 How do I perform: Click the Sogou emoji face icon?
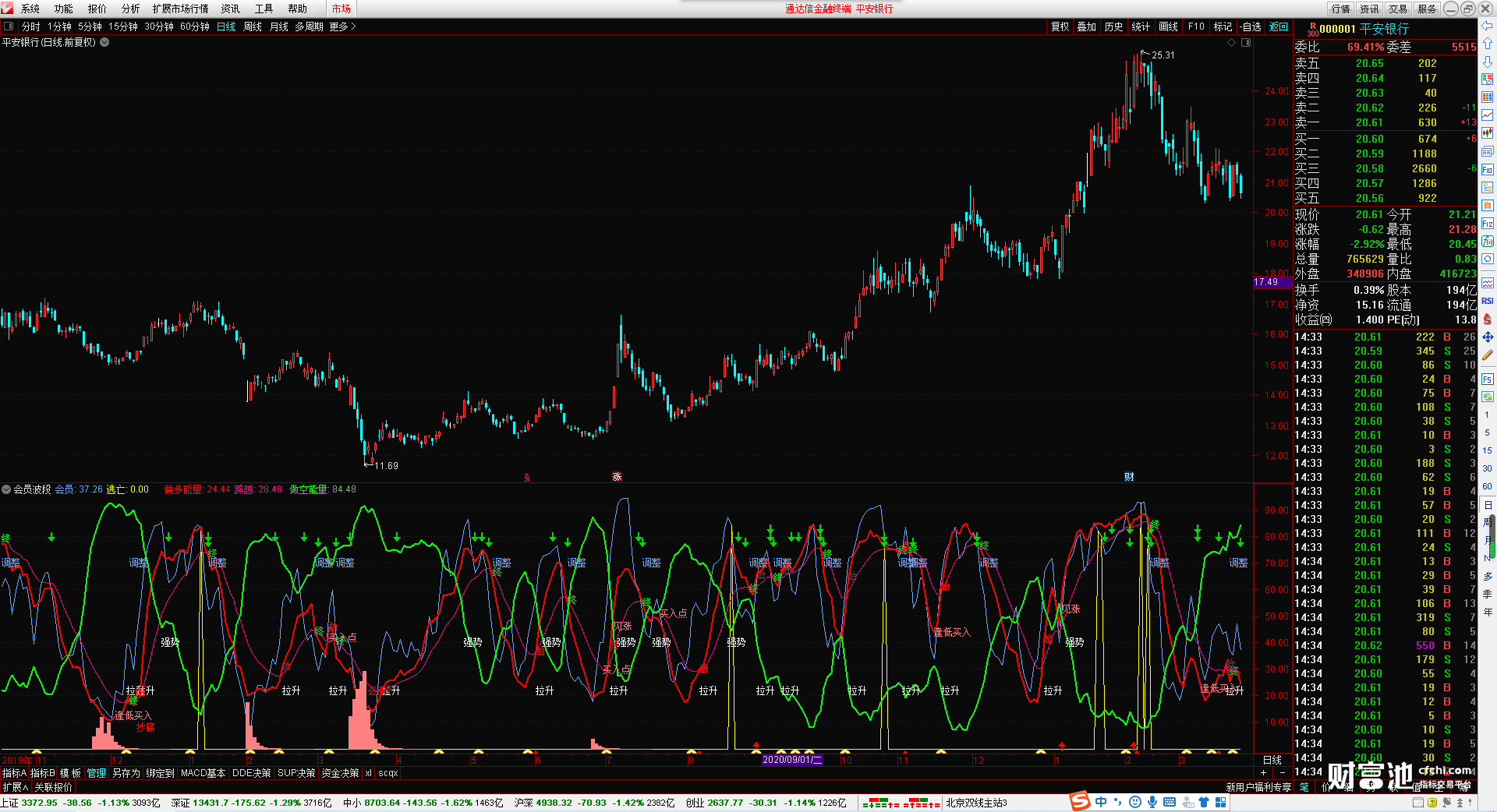(x=1135, y=802)
